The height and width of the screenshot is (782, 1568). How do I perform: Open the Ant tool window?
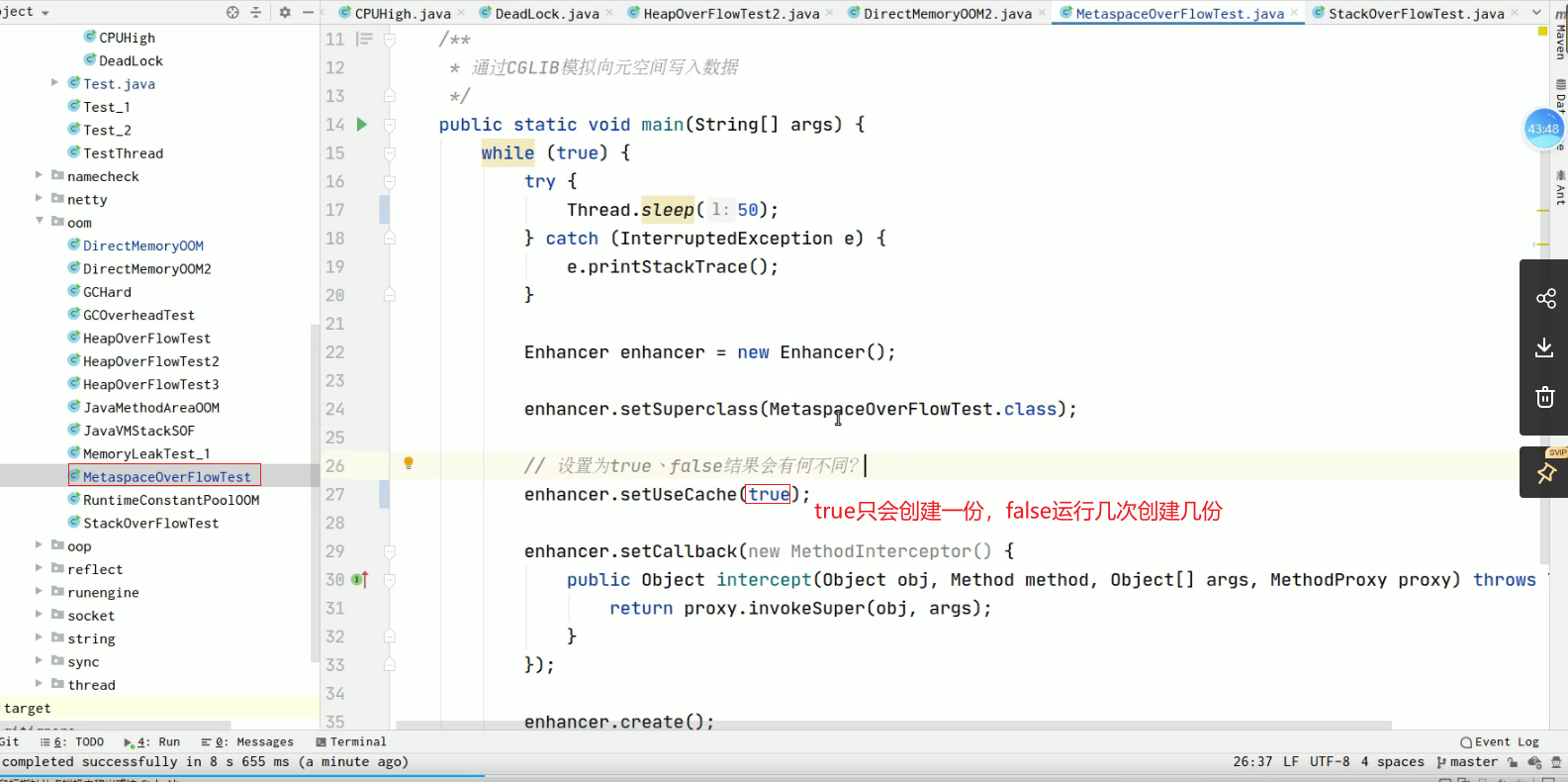tap(1560, 188)
